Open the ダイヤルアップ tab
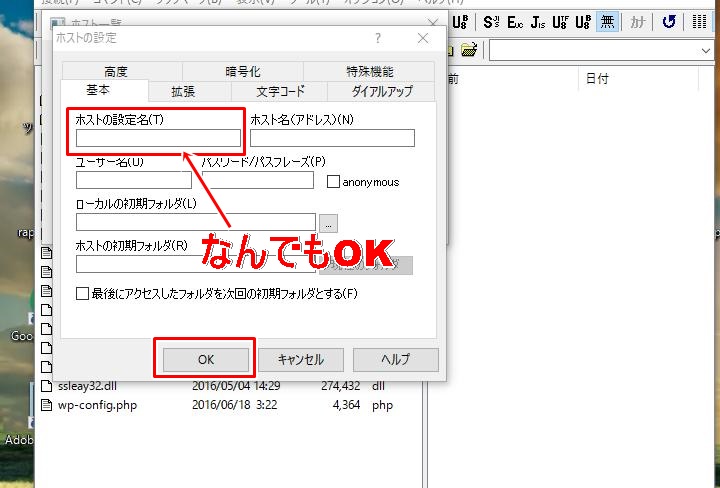Screen dimensions: 720x488 pos(382,91)
